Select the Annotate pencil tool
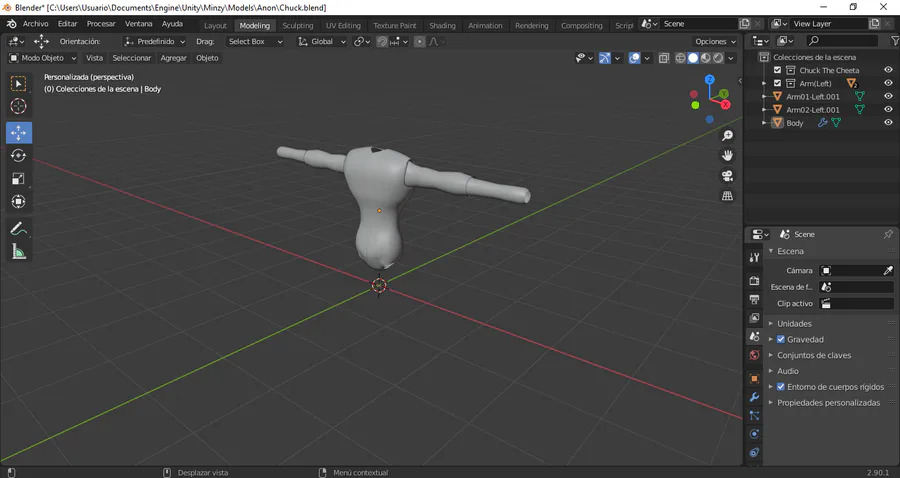Screen dimensions: 900x478 (18, 228)
